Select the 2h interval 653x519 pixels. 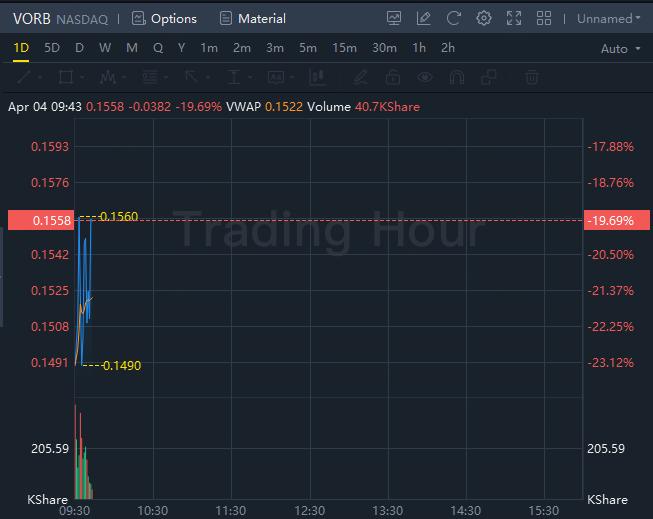(448, 48)
